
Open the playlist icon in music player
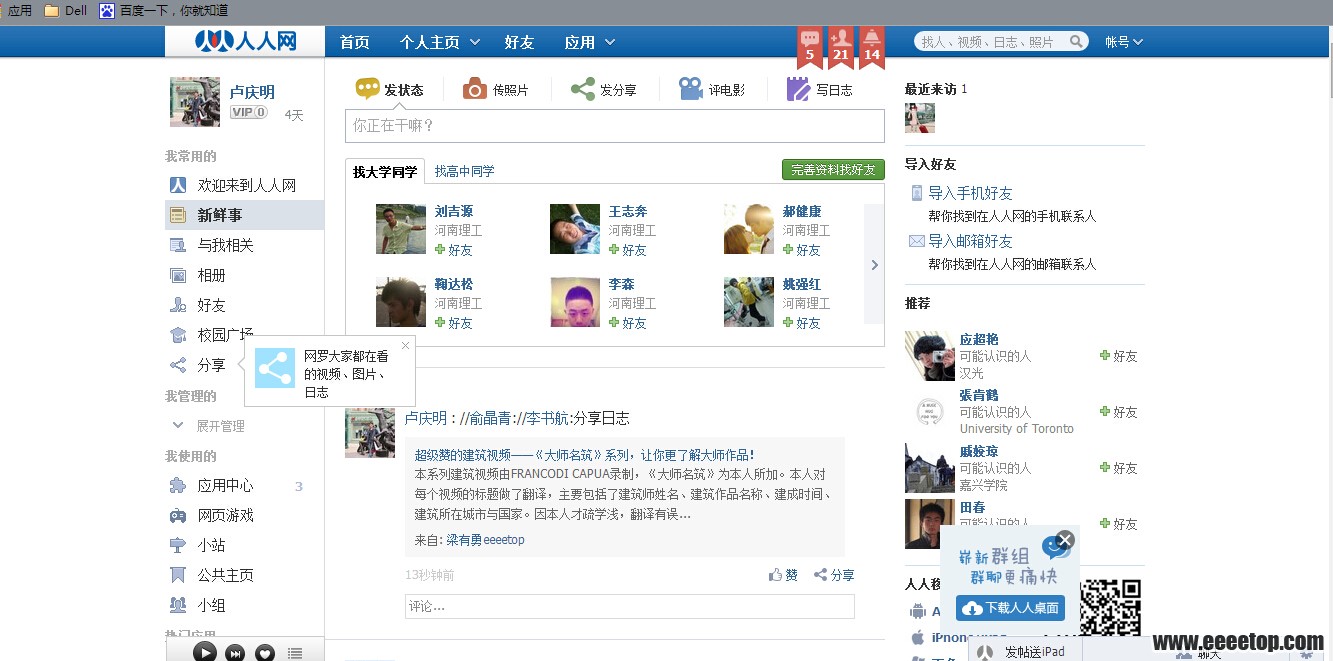[x=295, y=653]
